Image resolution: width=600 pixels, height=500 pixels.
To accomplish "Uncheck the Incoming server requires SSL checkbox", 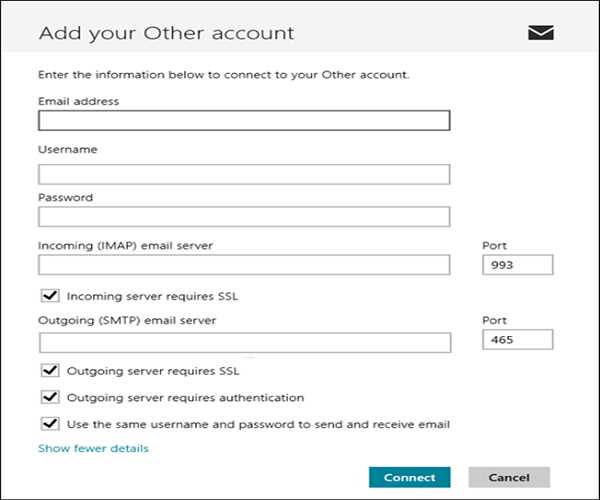I will 47,296.
